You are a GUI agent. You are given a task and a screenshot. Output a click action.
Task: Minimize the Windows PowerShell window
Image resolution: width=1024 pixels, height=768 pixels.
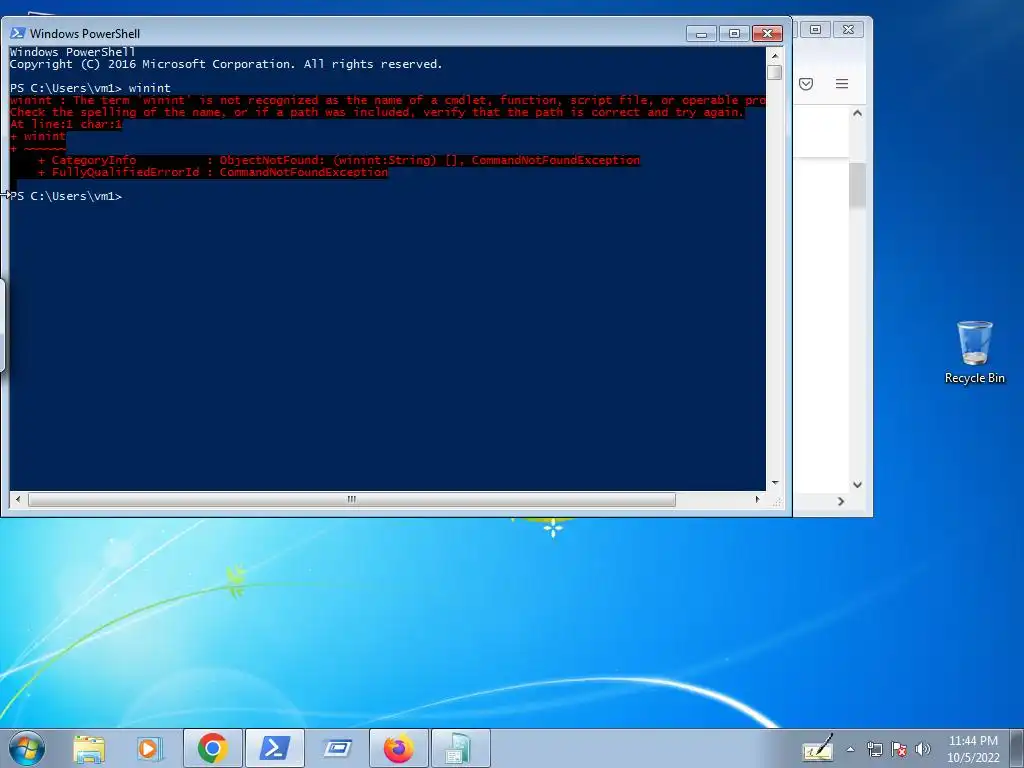click(x=701, y=33)
